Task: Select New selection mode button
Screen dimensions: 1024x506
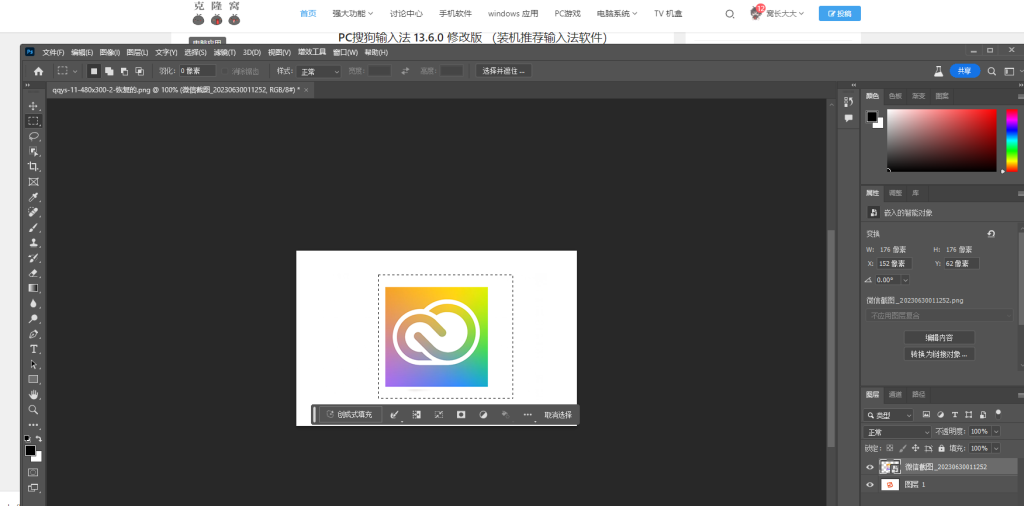Action: [x=94, y=71]
